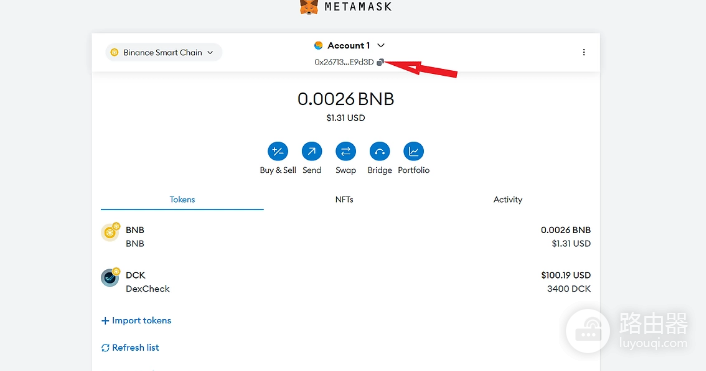The height and width of the screenshot is (371, 706).
Task: Click the 0.0026 BNB amount in BNB row
Action: click(x=566, y=230)
